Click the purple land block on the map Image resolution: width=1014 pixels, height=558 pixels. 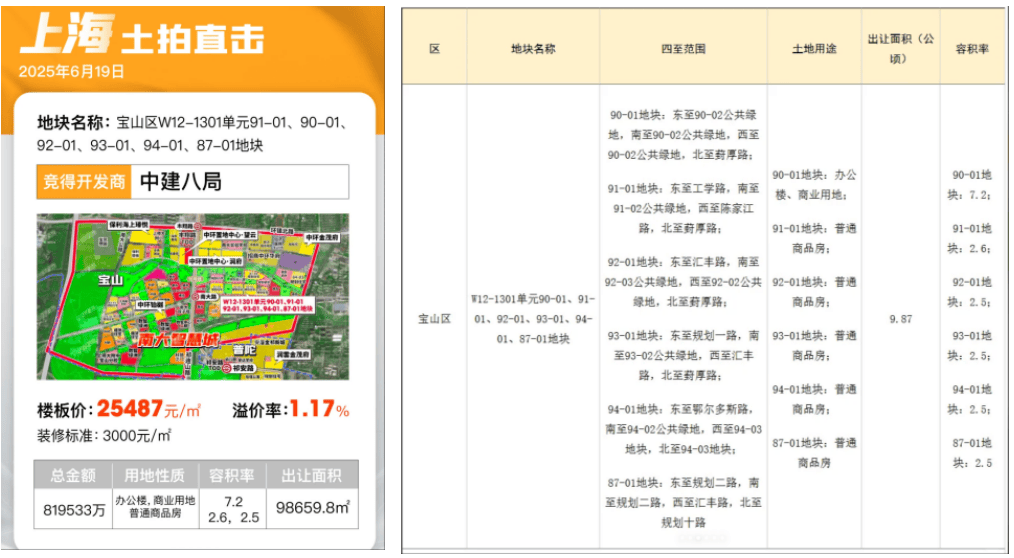(x=293, y=263)
